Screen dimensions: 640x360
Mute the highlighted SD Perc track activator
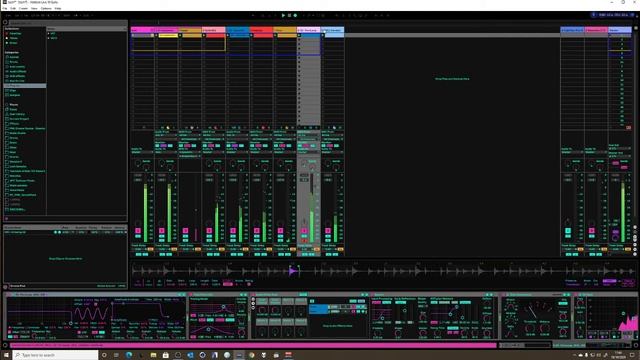click(304, 231)
